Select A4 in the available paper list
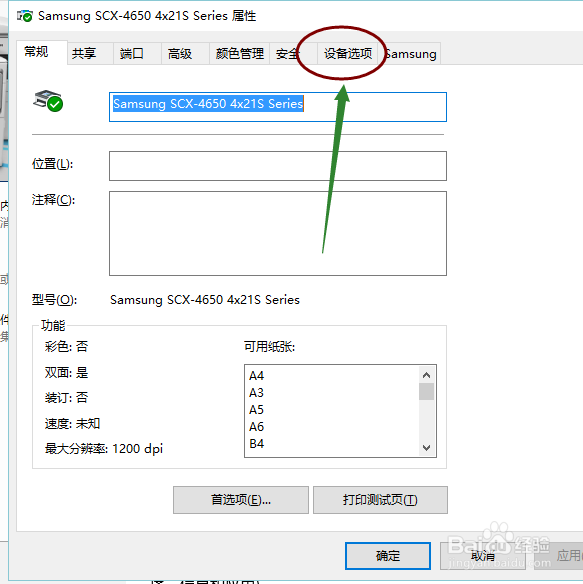 pyautogui.click(x=257, y=376)
